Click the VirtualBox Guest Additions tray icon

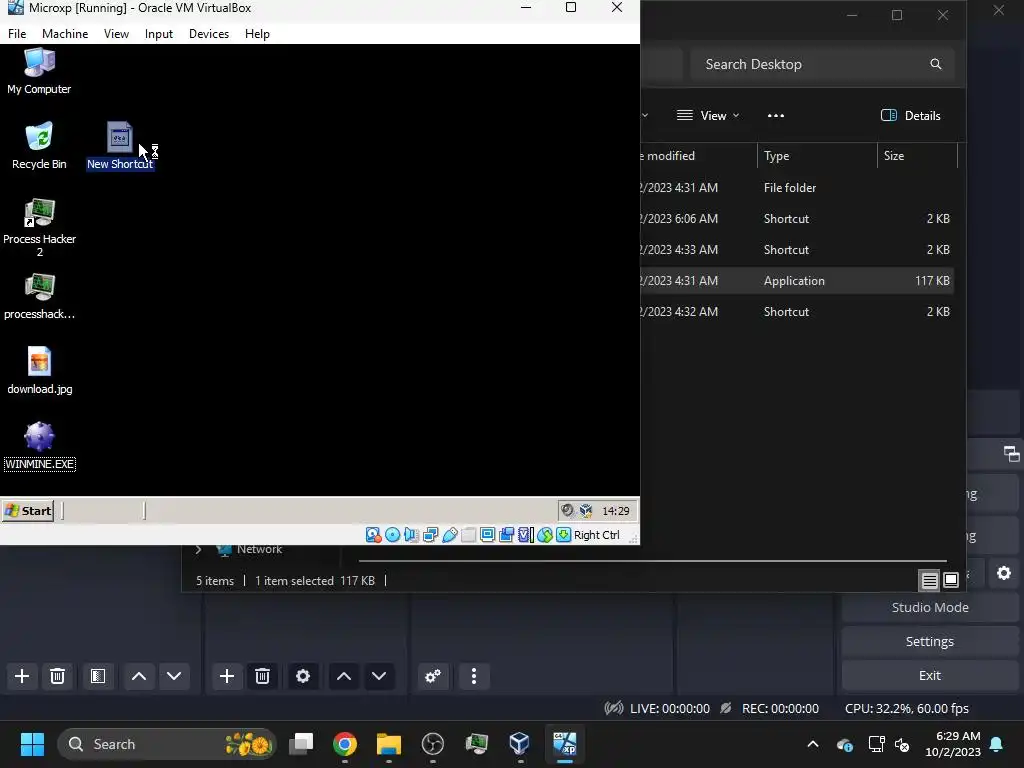[586, 511]
